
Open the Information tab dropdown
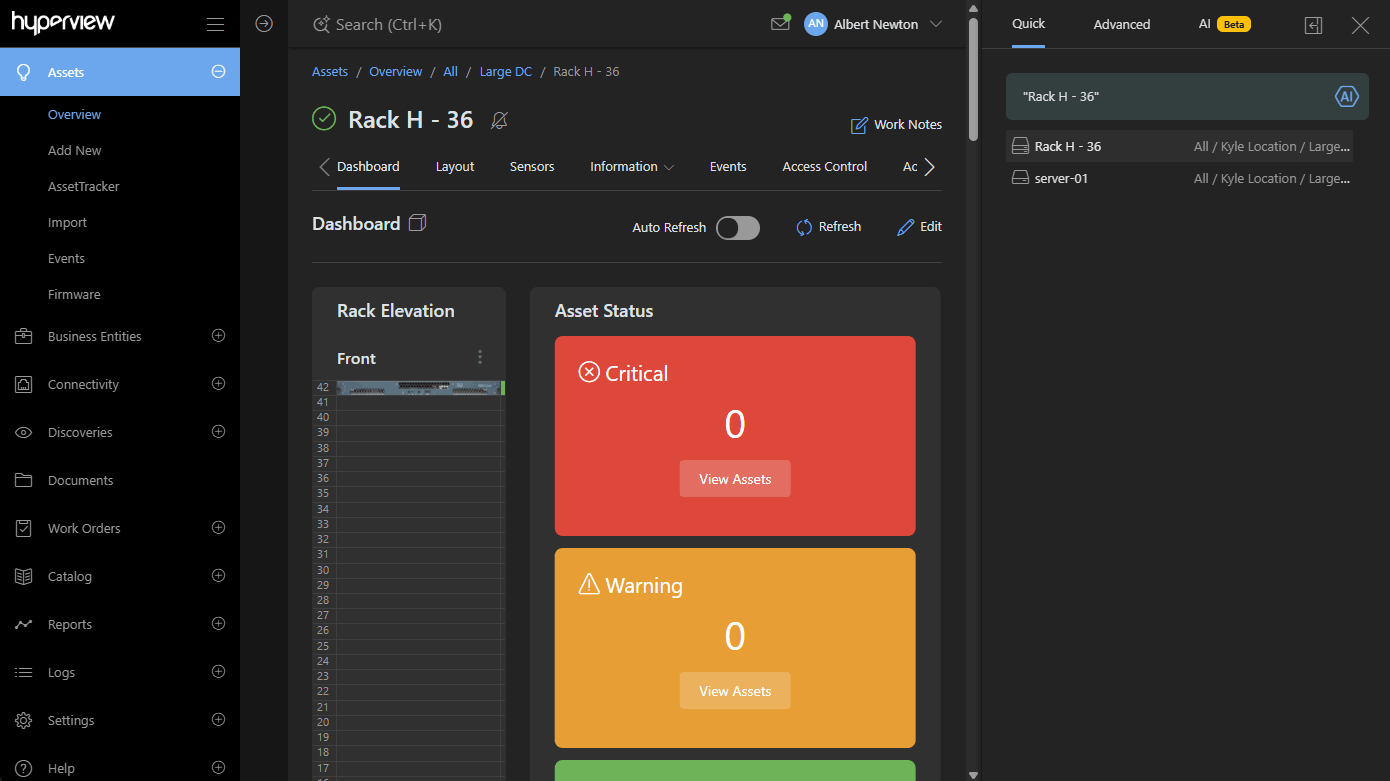tap(632, 167)
